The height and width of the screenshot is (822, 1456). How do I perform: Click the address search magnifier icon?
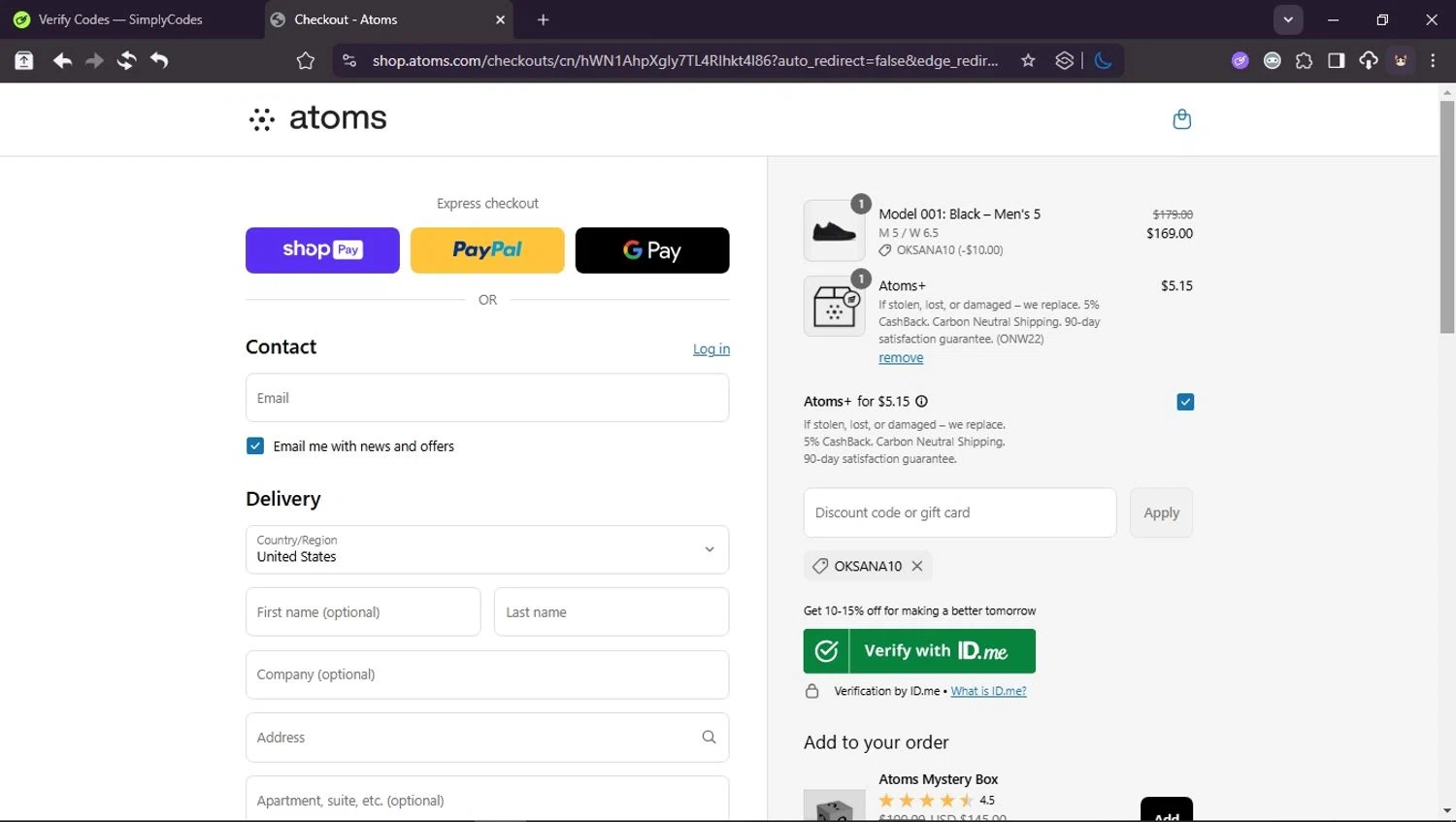tap(709, 737)
